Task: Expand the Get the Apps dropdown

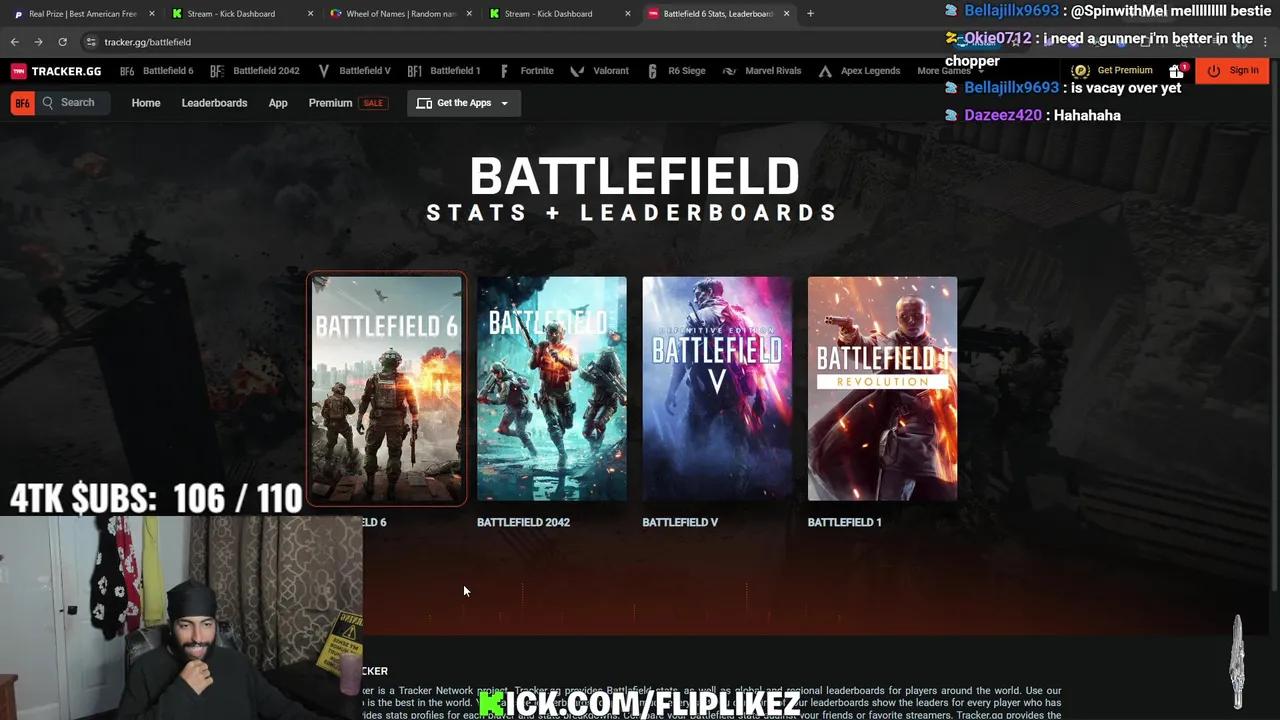Action: click(x=463, y=103)
